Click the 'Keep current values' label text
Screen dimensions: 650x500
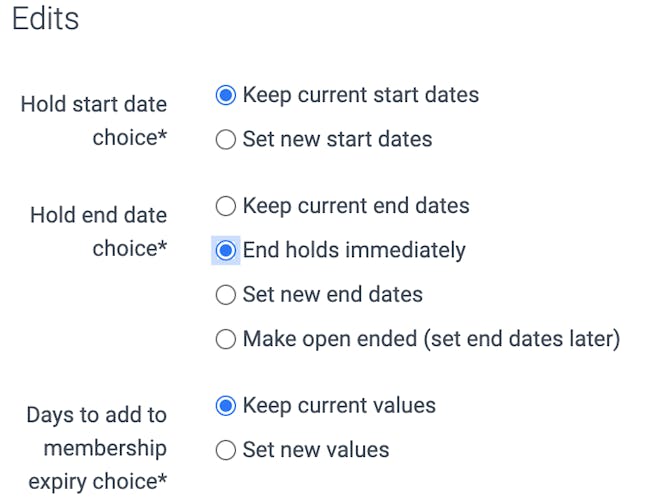point(339,406)
